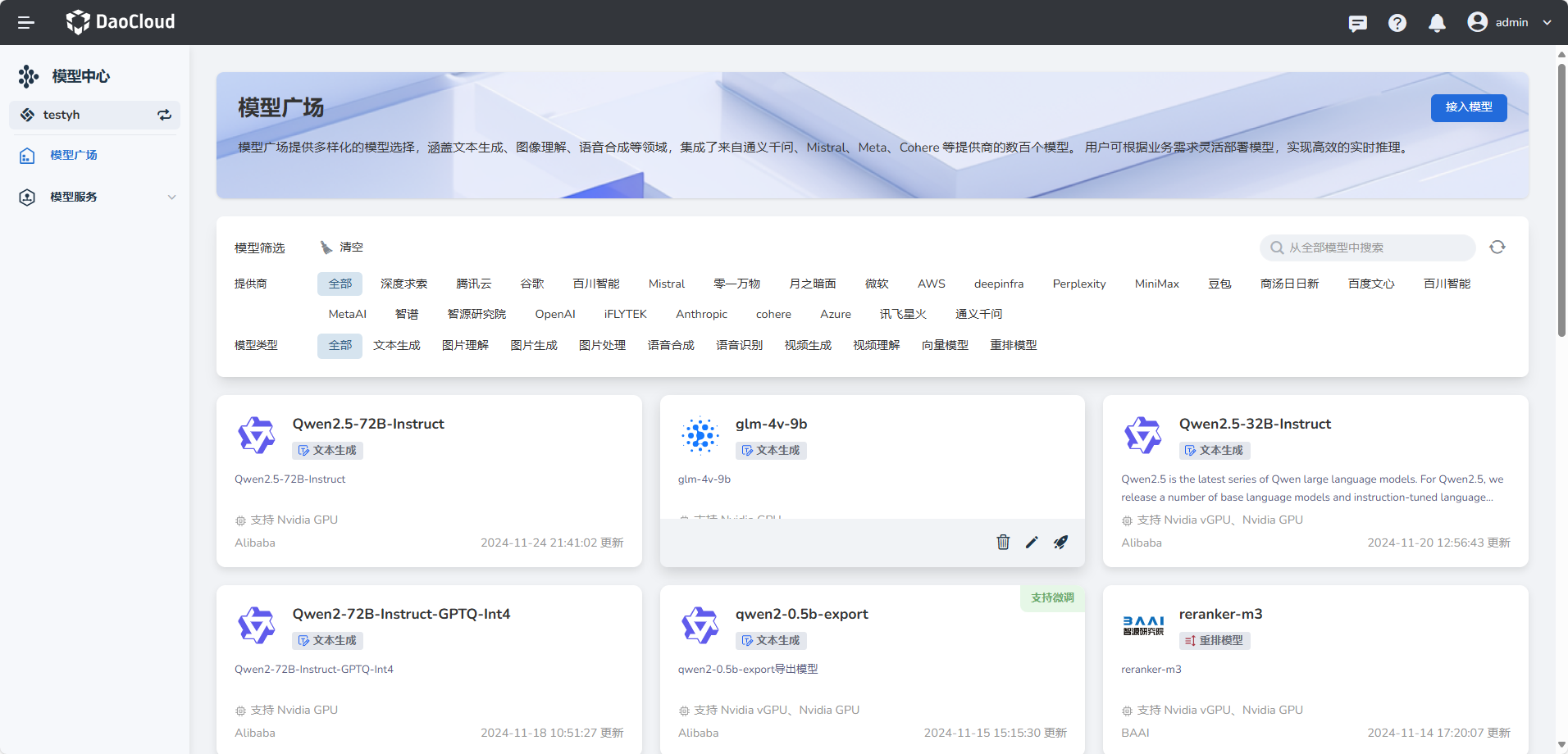The width and height of the screenshot is (1568, 754).
Task: Filter by provider 百度文心
Action: tap(1371, 284)
